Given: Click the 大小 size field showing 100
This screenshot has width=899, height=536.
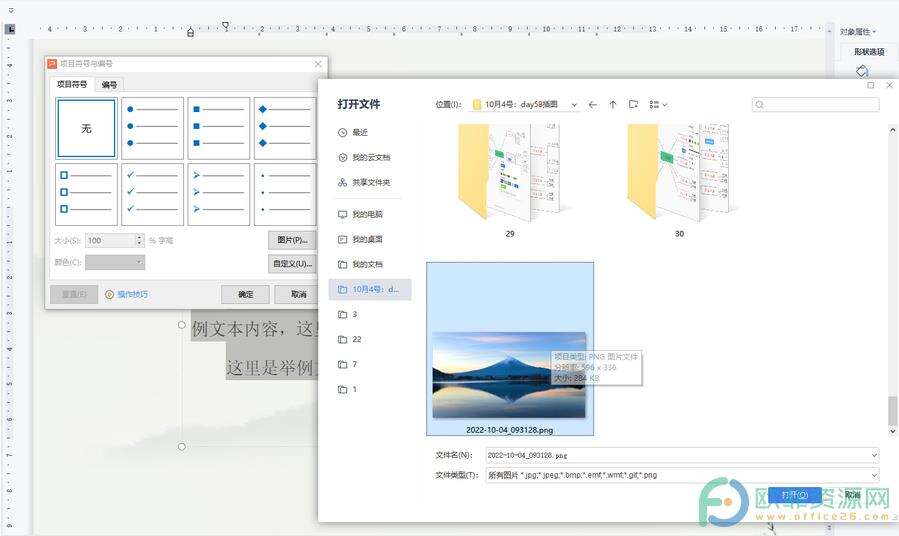Looking at the screenshot, I should [x=111, y=240].
